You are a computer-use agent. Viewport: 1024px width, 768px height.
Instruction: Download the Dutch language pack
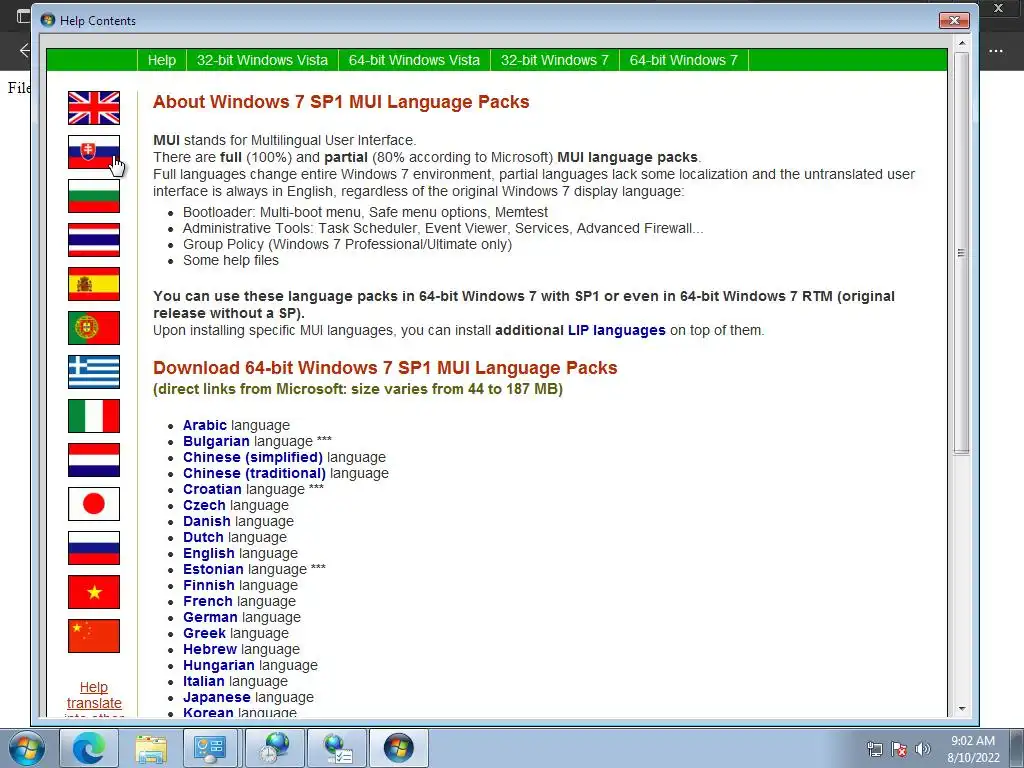[x=203, y=537]
